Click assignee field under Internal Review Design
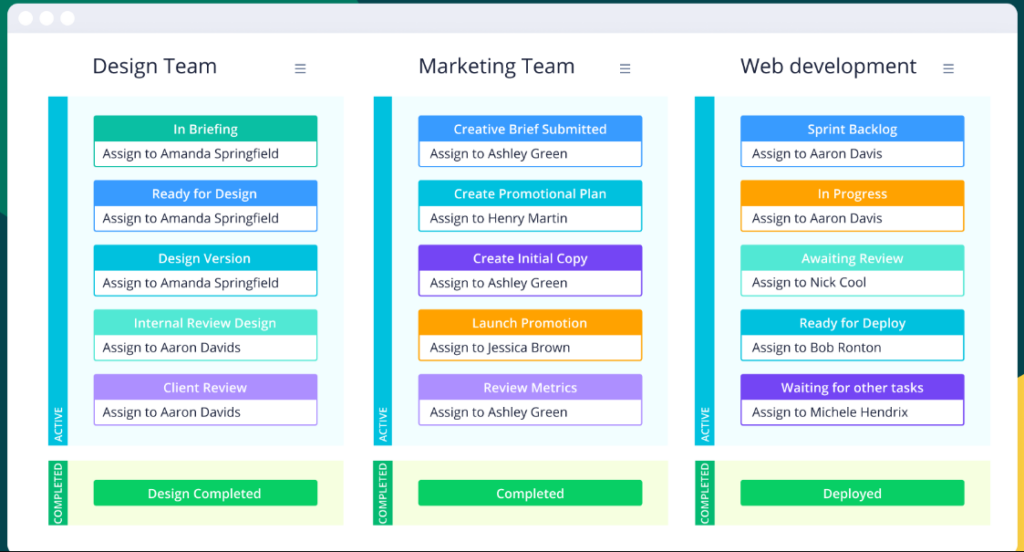Viewport: 1024px width, 552px height. click(205, 348)
